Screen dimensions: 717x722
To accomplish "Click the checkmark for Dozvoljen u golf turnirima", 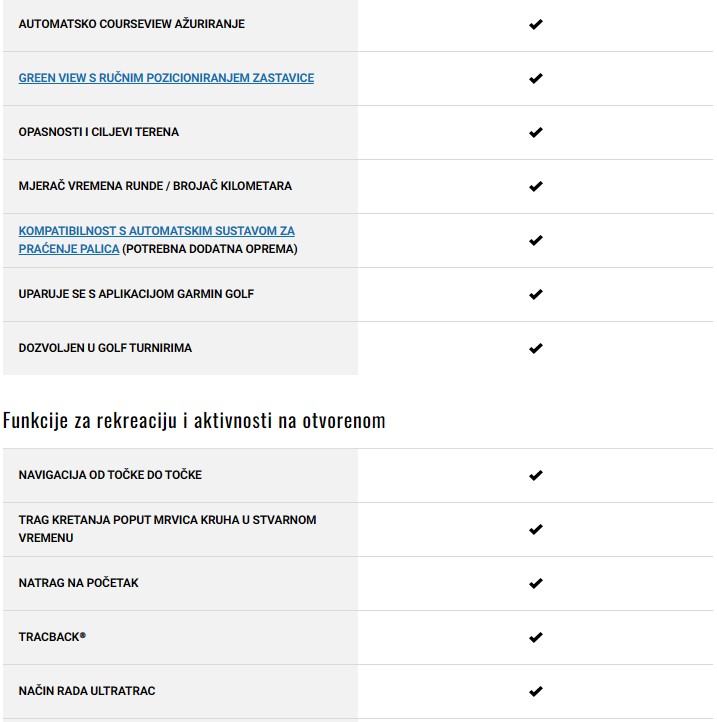I will [535, 348].
